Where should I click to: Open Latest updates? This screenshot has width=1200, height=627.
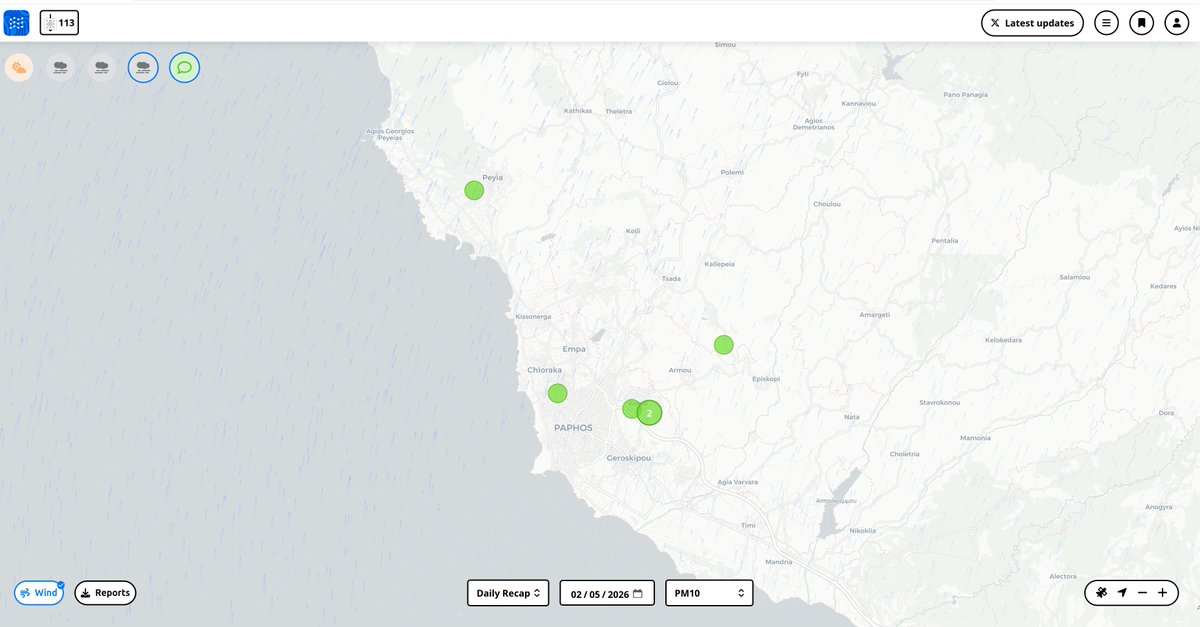pos(1032,23)
